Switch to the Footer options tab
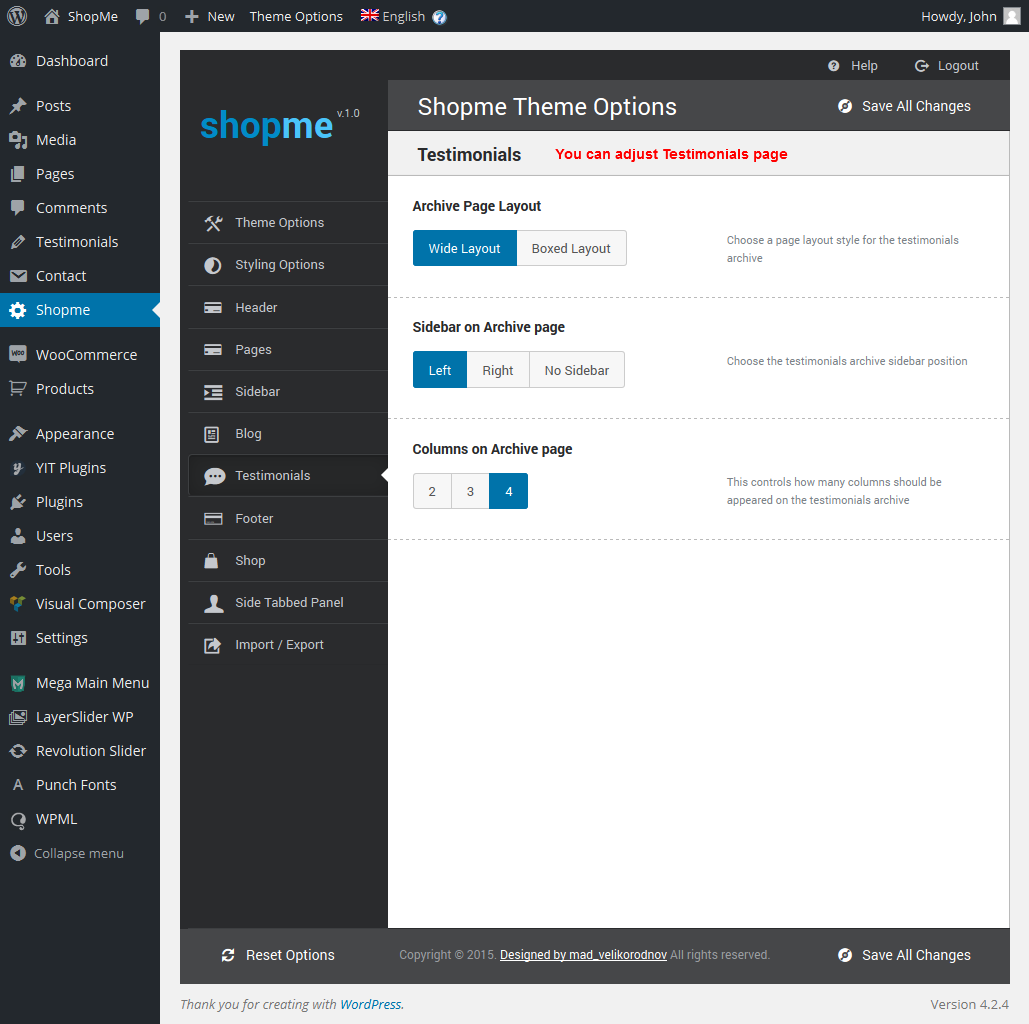 pyautogui.click(x=254, y=519)
